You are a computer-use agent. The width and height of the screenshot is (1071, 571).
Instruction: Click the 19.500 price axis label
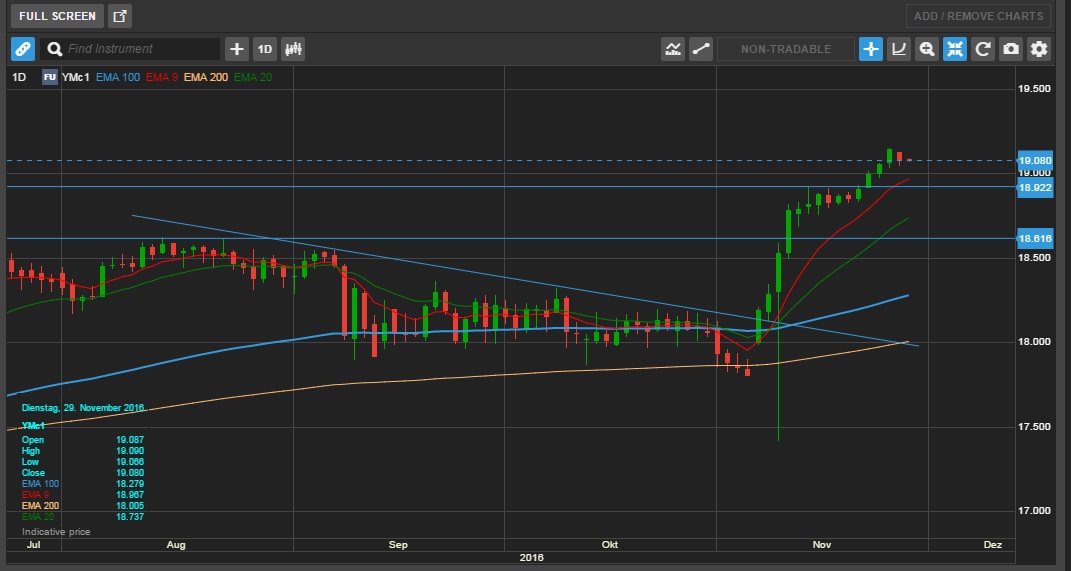click(x=1035, y=89)
